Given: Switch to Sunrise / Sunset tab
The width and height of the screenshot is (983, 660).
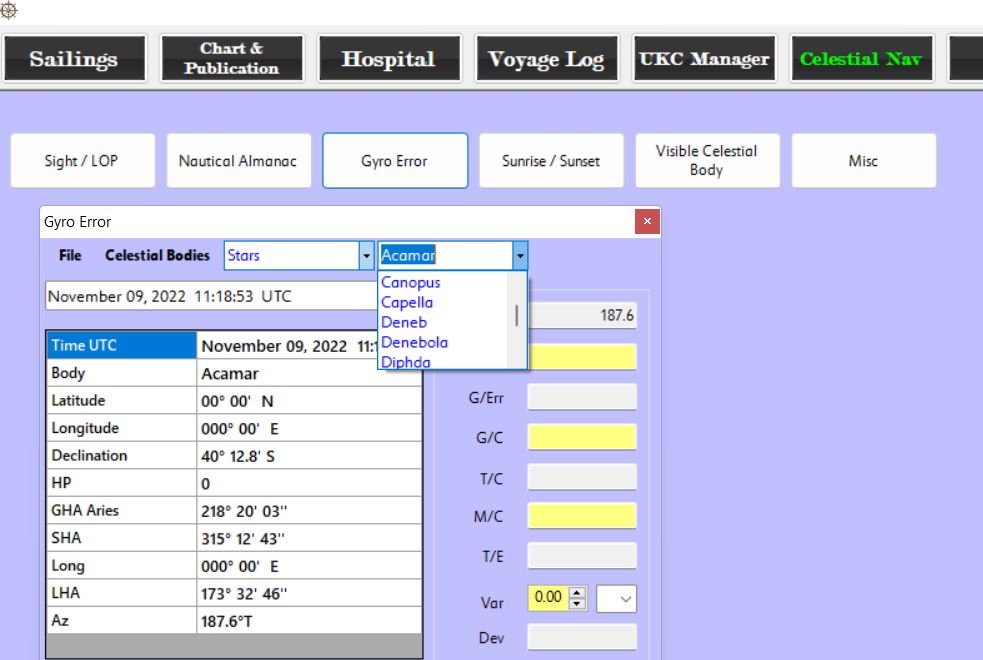Looking at the screenshot, I should [551, 161].
